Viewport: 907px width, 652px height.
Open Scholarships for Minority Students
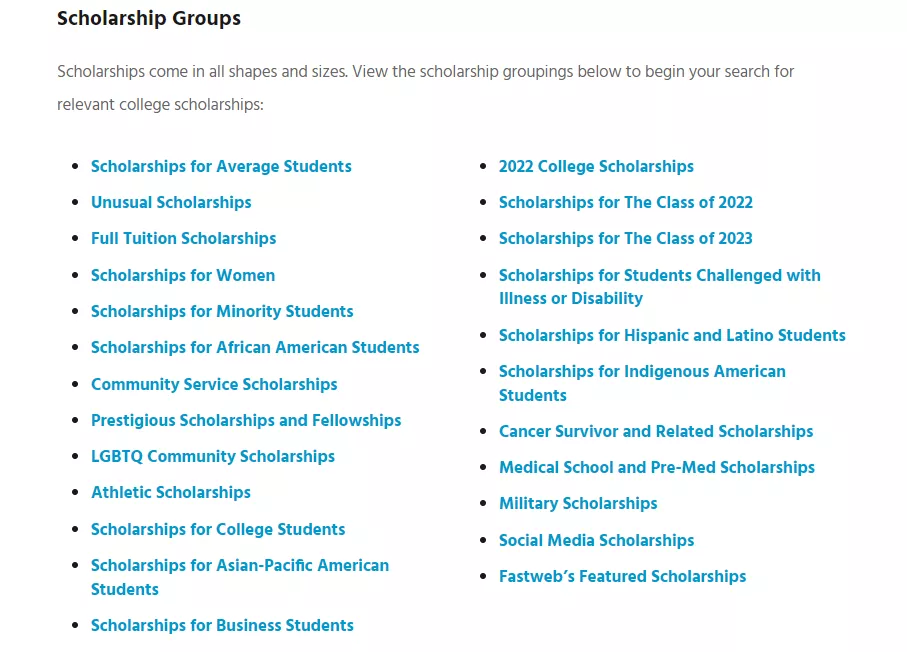click(222, 311)
